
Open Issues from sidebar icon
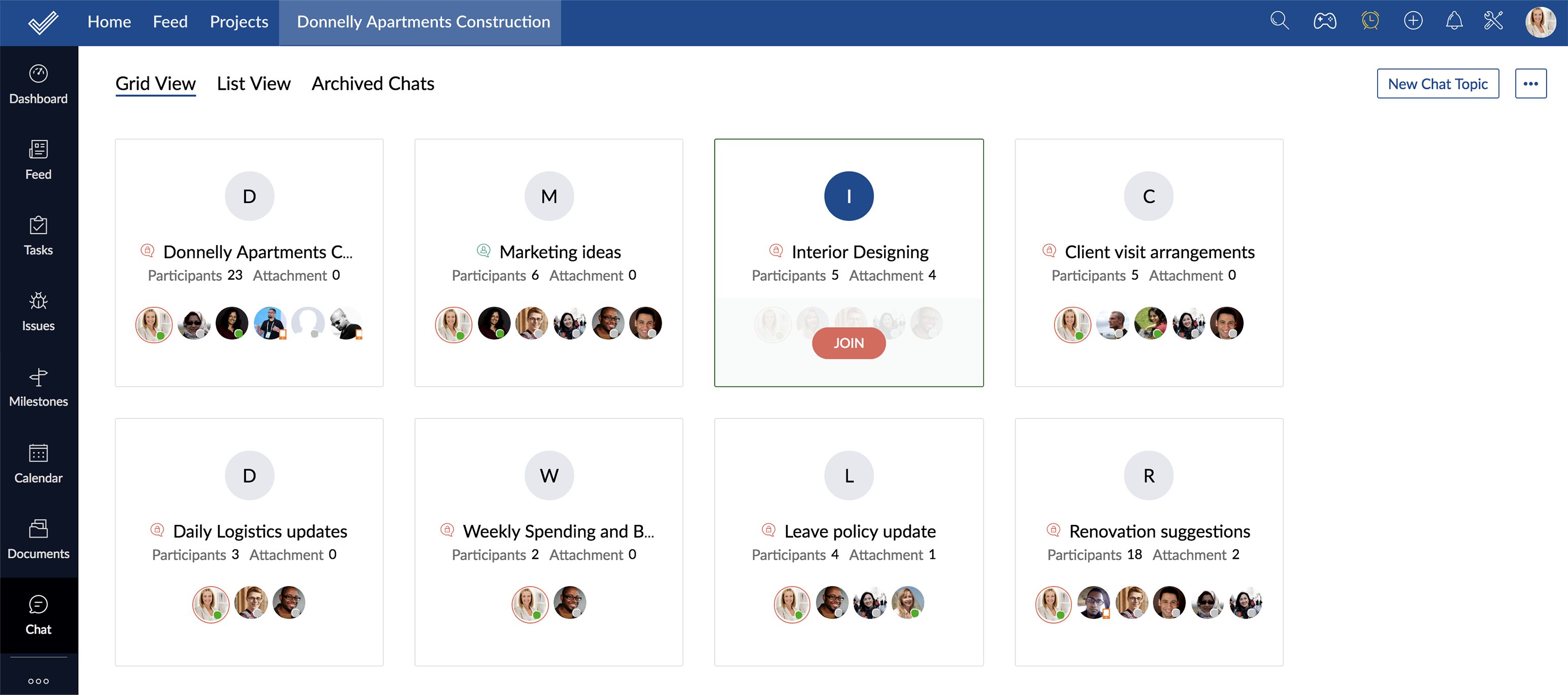[38, 310]
